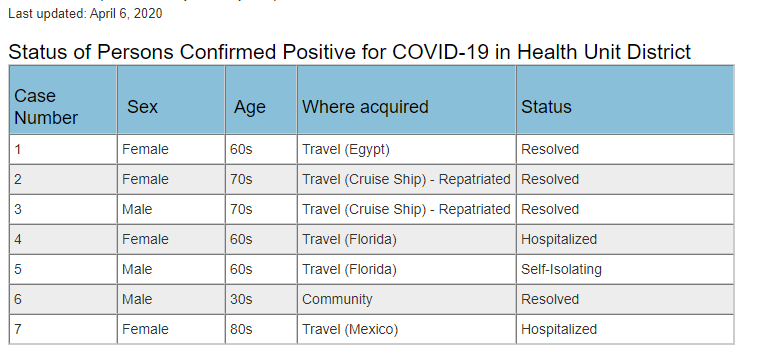Viewport: 758px width, 361px height.
Task: Click case 4's Hospitalized status cell
Action: (625, 239)
